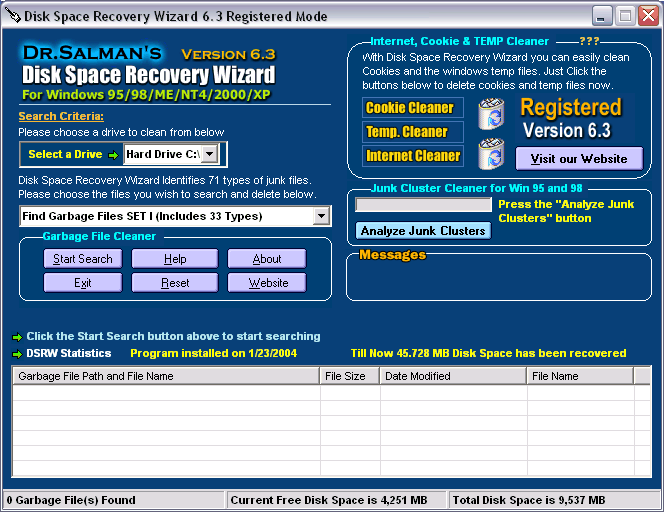Click the ??? help link in cleaner panel
Image resolution: width=664 pixels, height=512 pixels.
tap(589, 41)
